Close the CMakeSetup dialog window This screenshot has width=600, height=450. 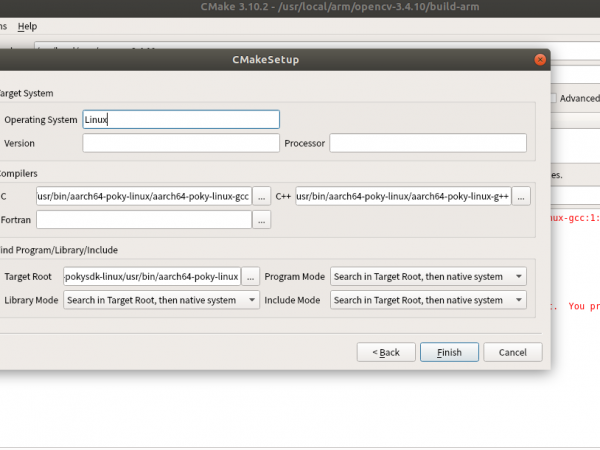coord(541,59)
